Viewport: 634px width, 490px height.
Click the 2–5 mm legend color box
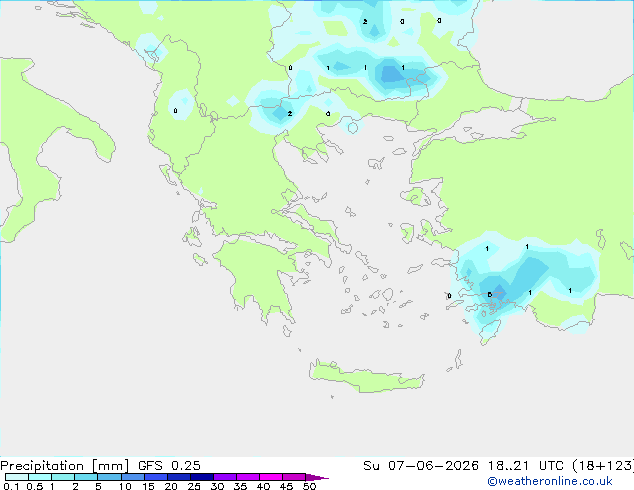(x=86, y=477)
